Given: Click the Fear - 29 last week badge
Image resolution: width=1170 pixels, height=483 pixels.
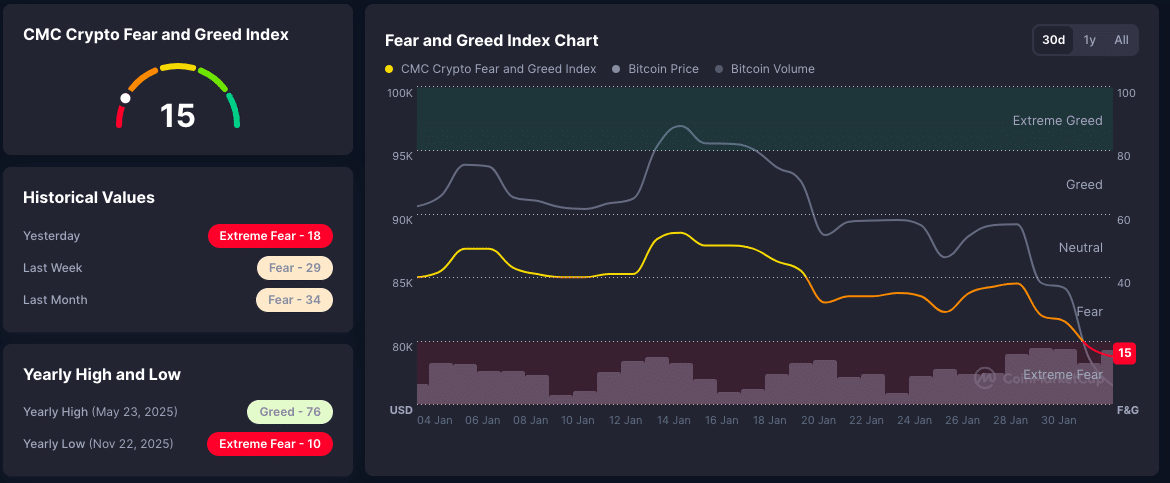Looking at the screenshot, I should tap(294, 268).
